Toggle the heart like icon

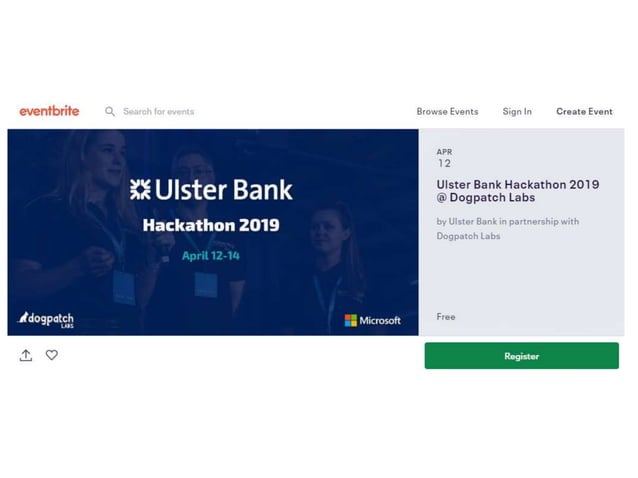pyautogui.click(x=52, y=355)
